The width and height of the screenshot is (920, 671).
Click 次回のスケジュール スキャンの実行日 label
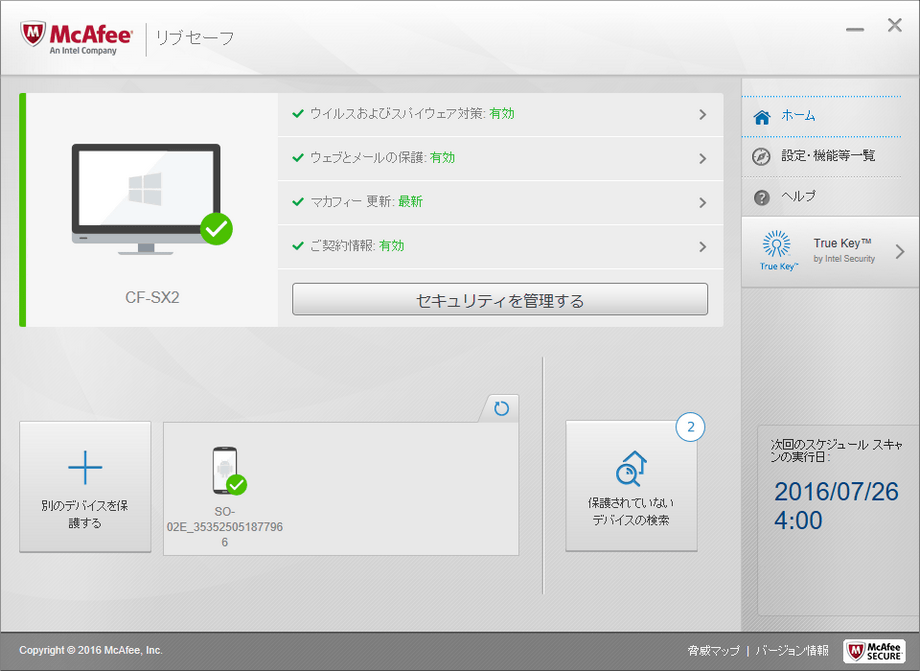(x=836, y=450)
